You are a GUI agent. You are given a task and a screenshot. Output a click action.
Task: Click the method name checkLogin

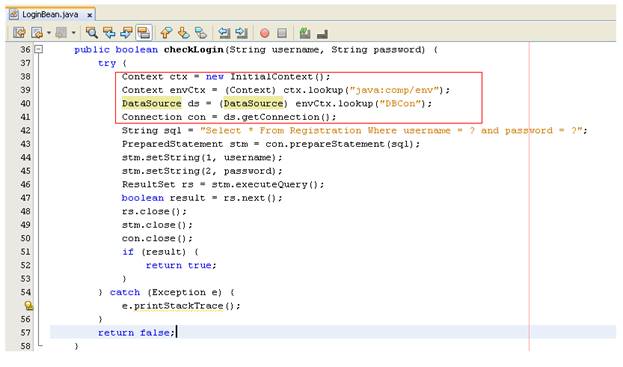coord(194,50)
